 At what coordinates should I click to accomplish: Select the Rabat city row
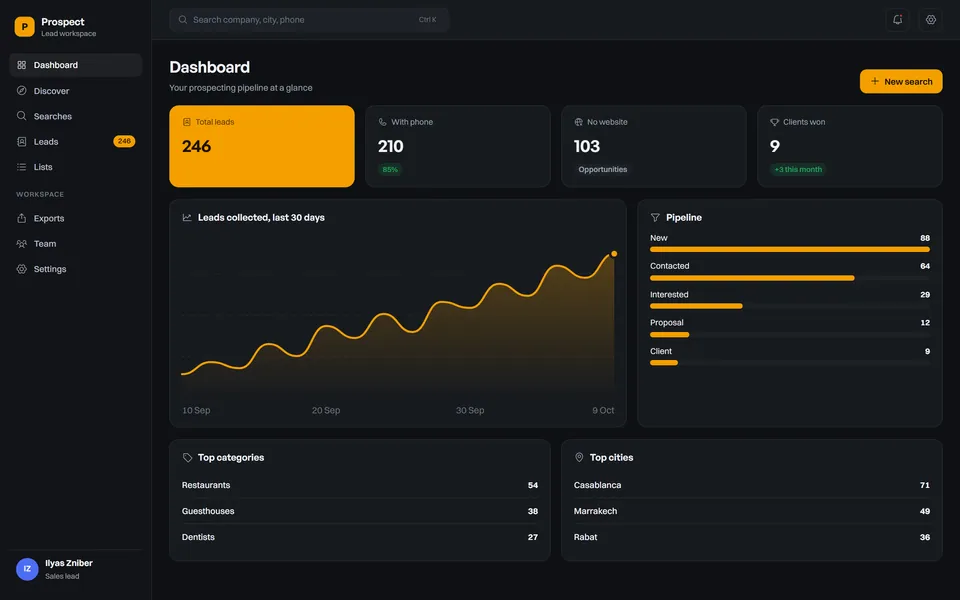click(752, 537)
